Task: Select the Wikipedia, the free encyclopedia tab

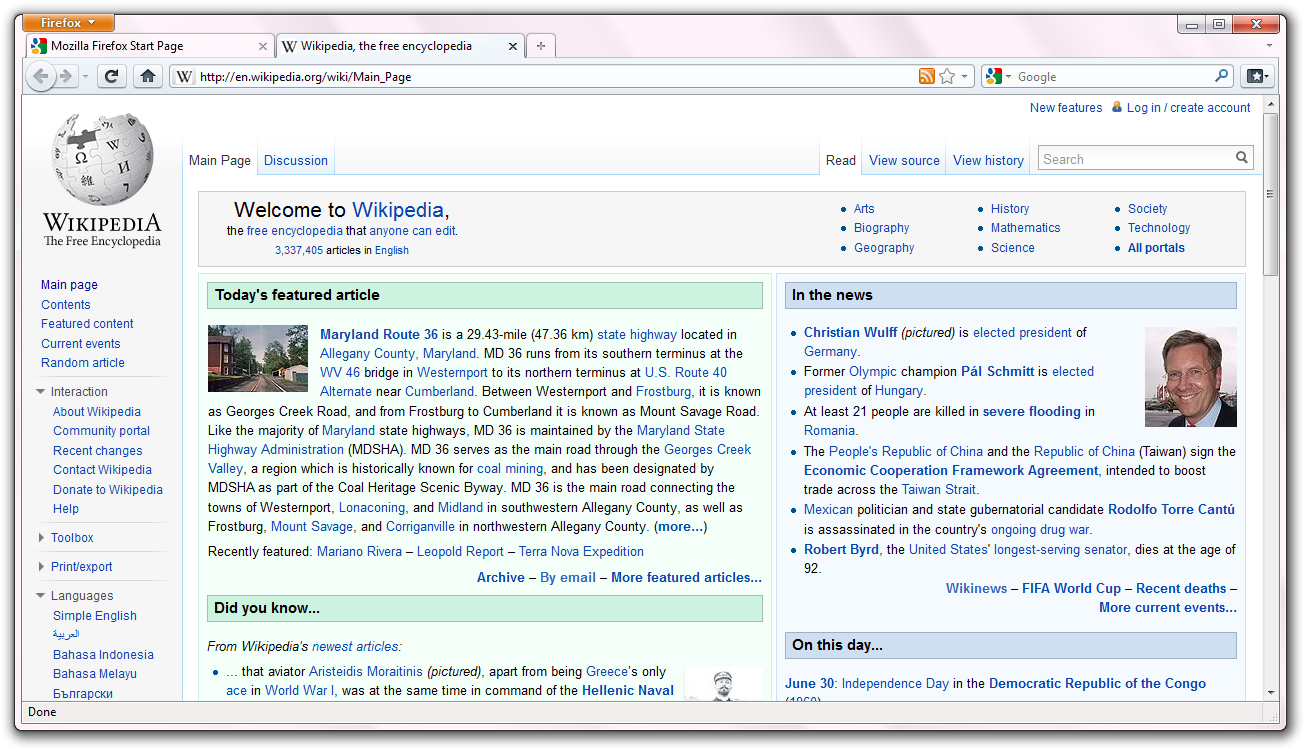Action: point(400,46)
